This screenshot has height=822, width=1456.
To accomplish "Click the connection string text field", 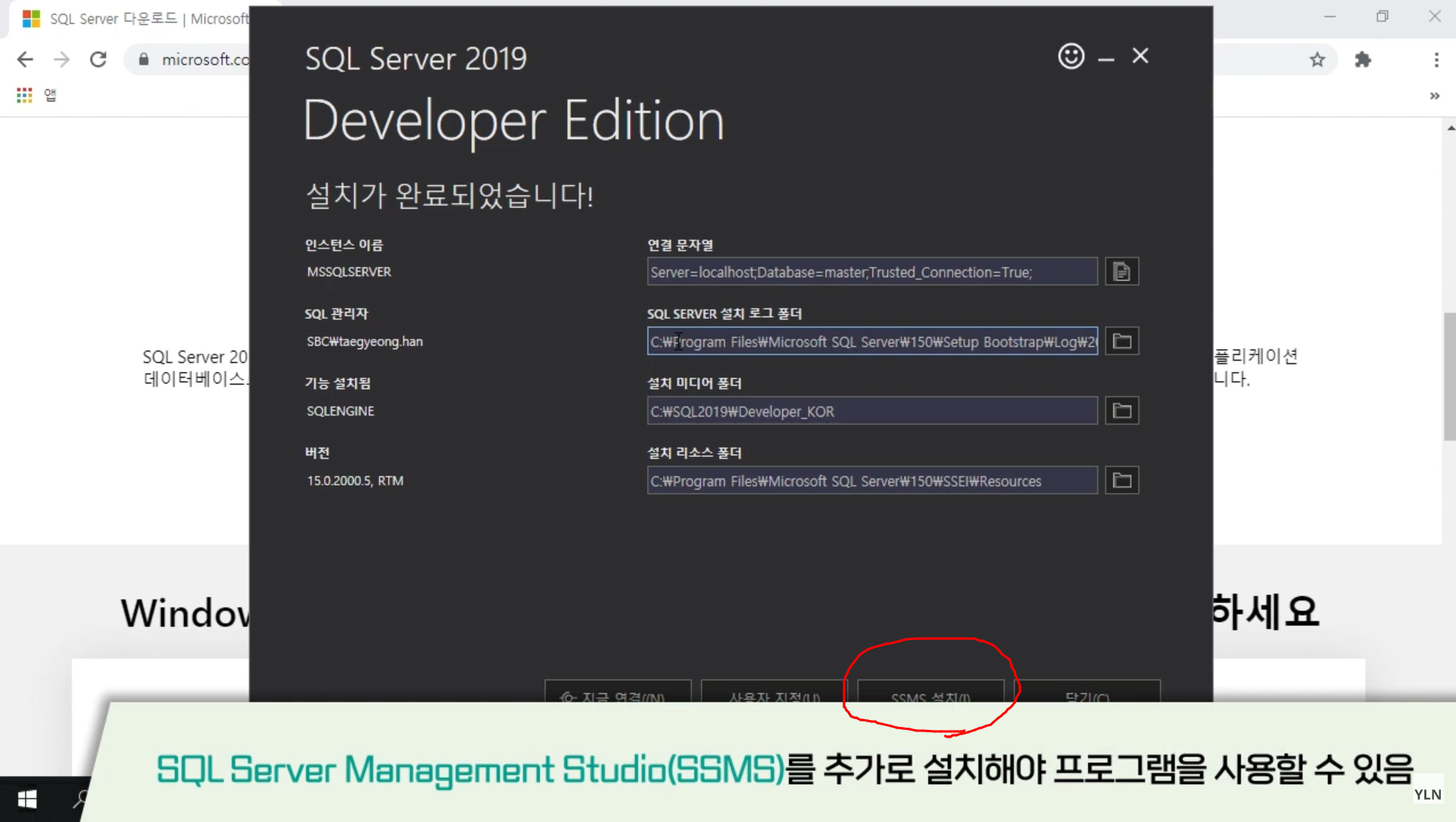I will coord(872,272).
